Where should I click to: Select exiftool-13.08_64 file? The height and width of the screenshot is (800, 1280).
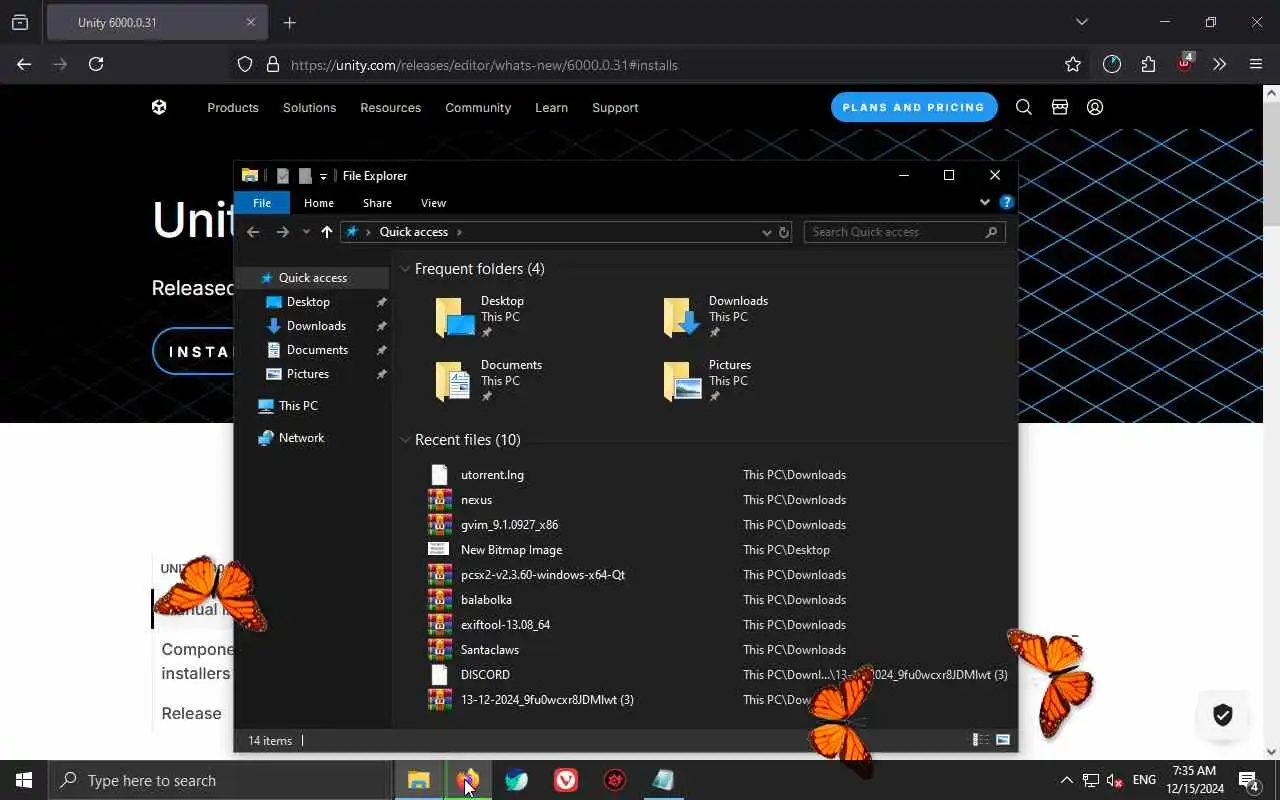[505, 625]
